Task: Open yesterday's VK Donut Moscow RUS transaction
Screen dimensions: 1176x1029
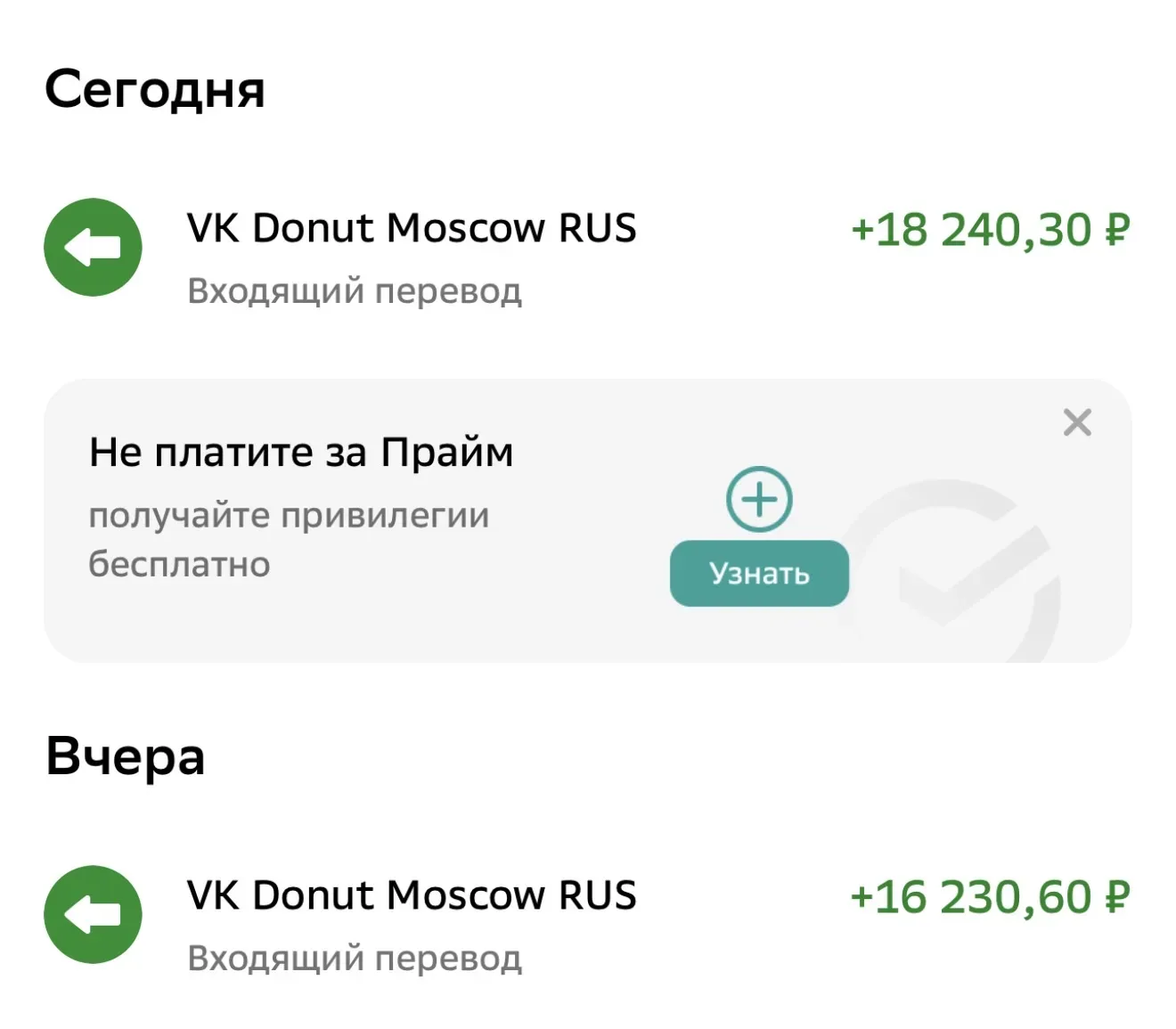Action: [x=412, y=895]
